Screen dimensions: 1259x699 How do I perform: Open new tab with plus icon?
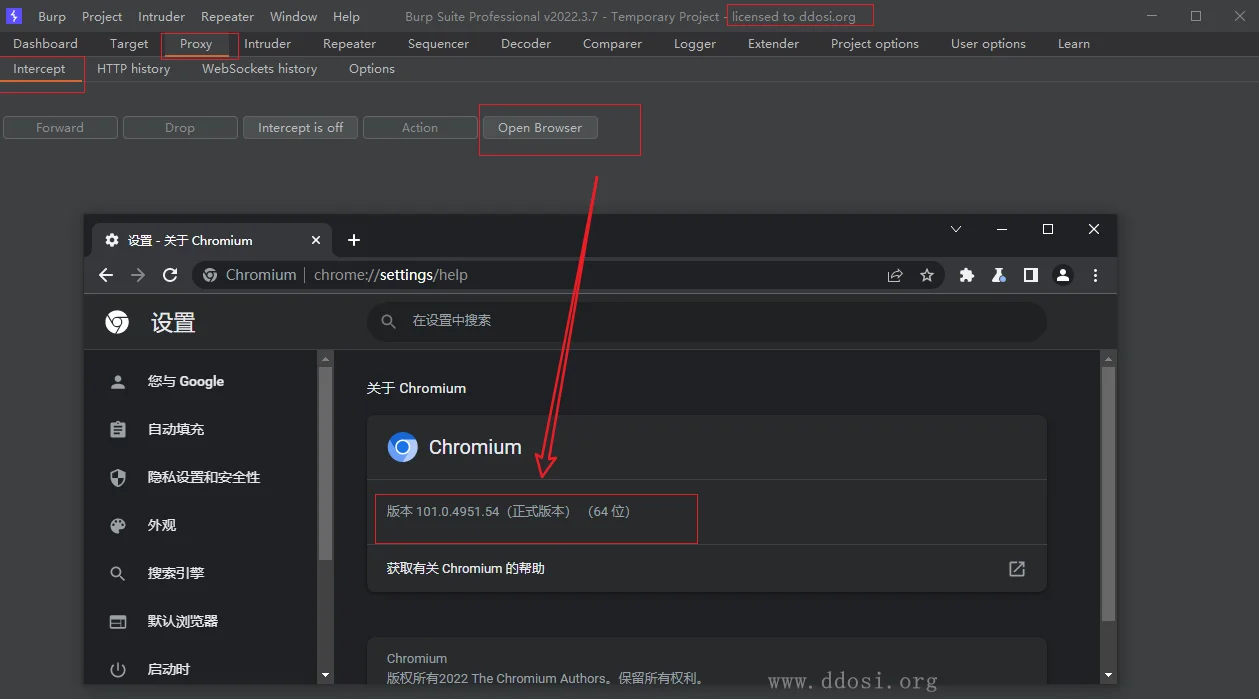pos(353,240)
